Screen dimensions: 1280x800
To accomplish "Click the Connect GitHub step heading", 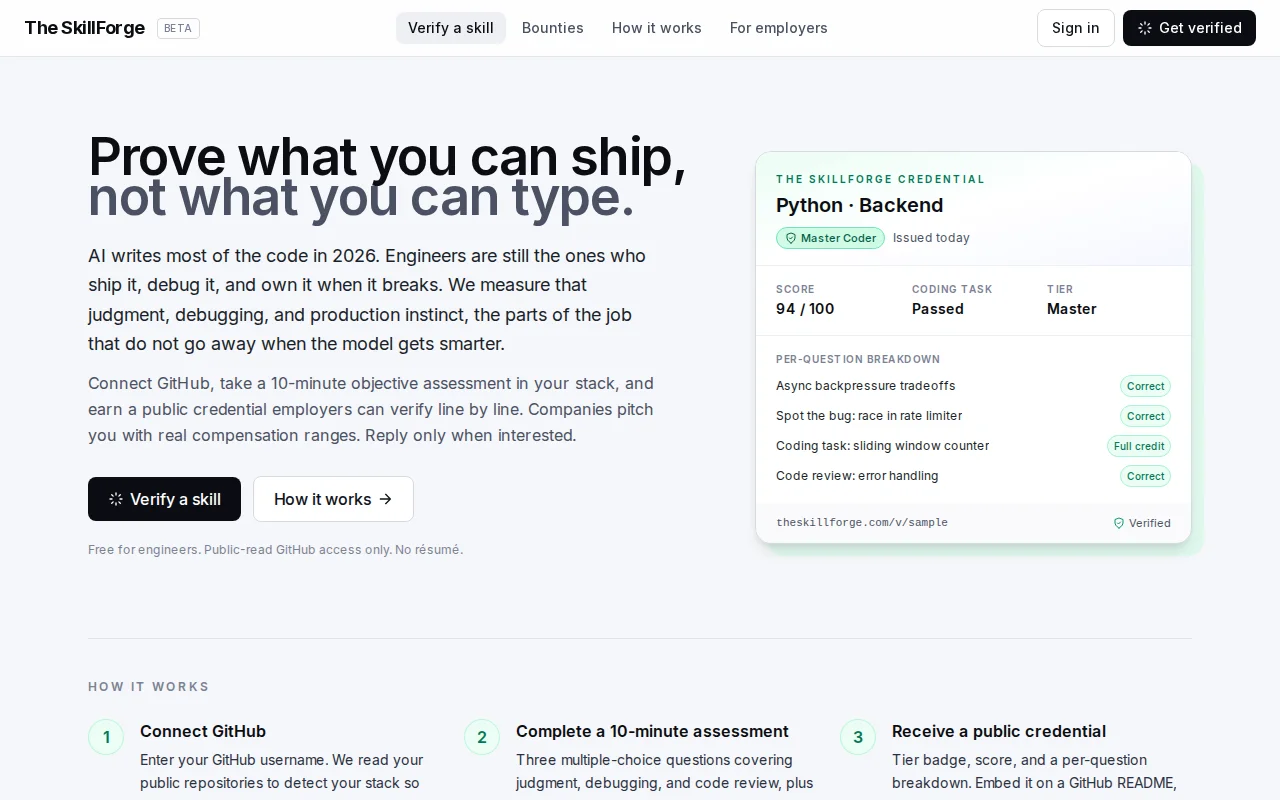I will pyautogui.click(x=203, y=731).
